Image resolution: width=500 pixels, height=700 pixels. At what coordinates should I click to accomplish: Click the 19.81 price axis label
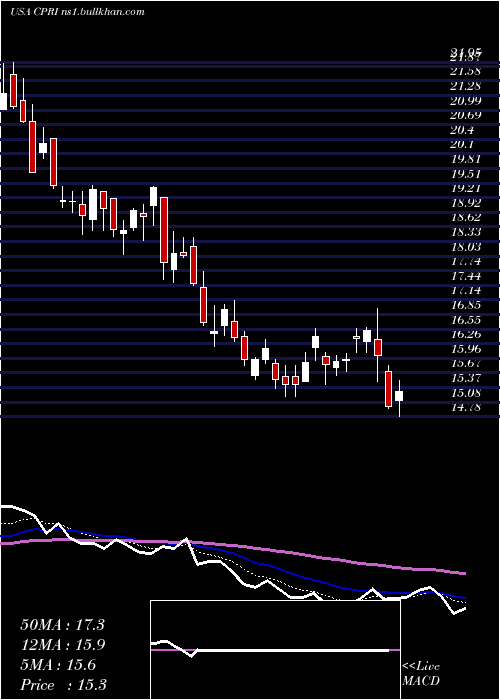(x=466, y=159)
